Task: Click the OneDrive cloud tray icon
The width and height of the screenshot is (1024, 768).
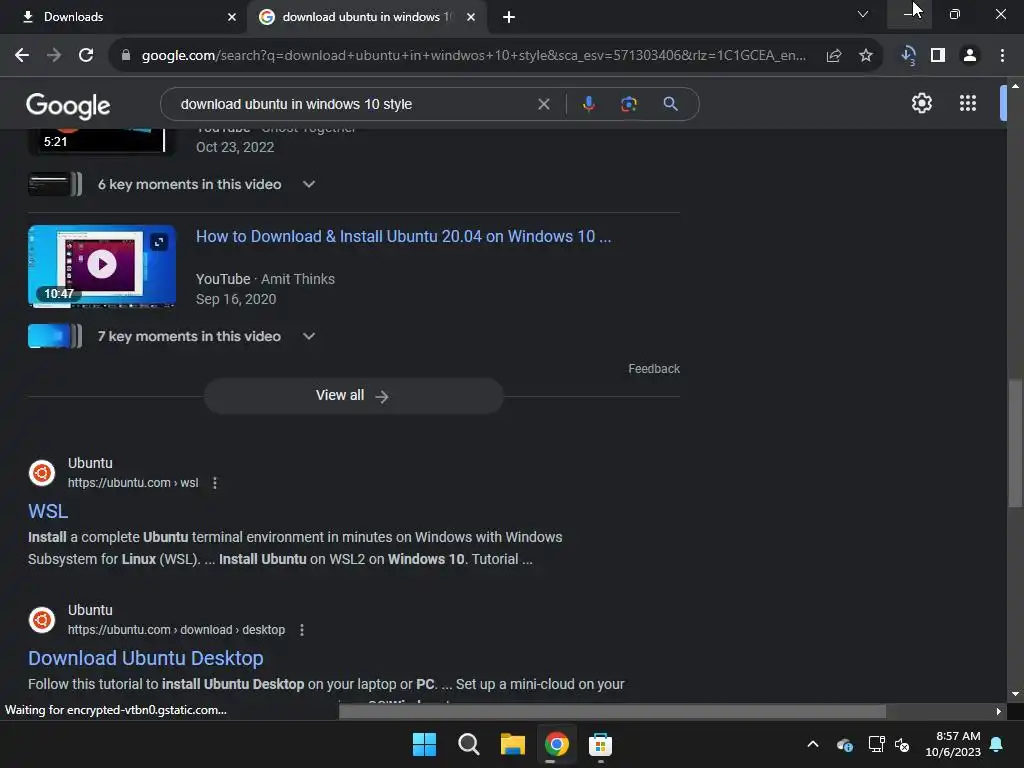Action: [844, 744]
